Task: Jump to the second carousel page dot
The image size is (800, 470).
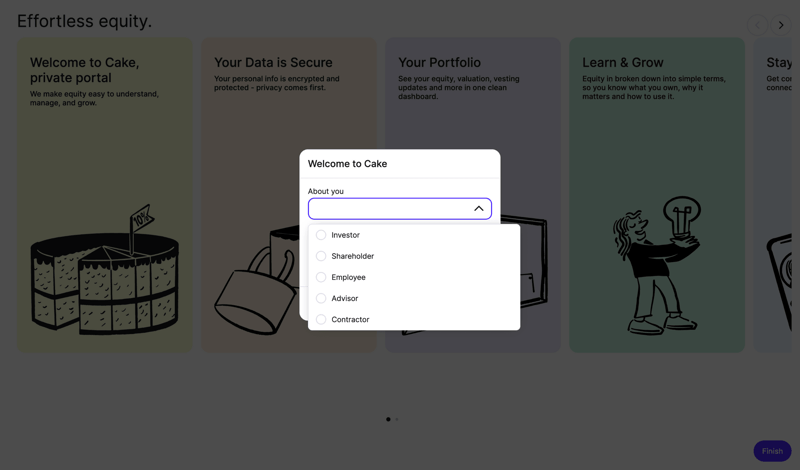Action: coord(397,419)
